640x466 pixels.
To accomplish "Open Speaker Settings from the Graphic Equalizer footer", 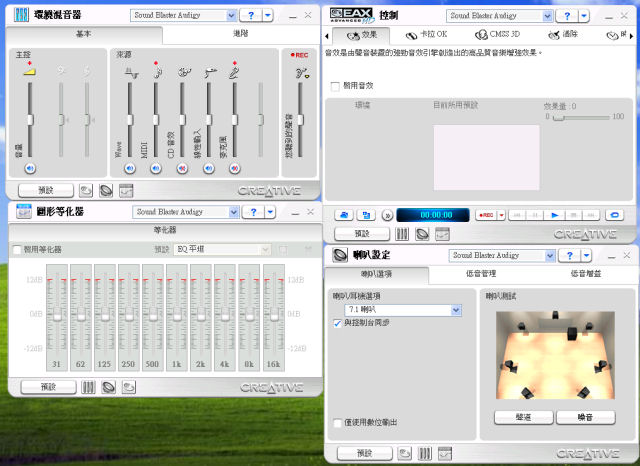I will 109,387.
